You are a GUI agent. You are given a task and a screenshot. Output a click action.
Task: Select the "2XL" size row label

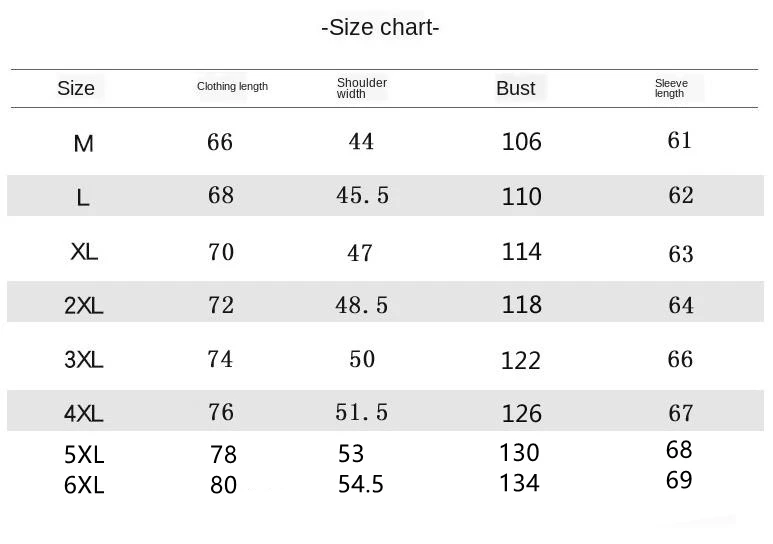84,306
